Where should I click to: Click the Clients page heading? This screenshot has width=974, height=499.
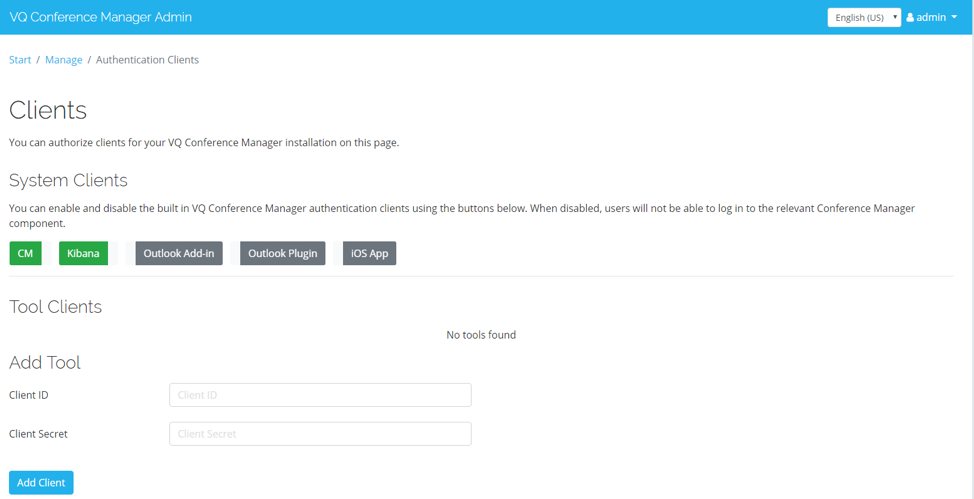(48, 111)
